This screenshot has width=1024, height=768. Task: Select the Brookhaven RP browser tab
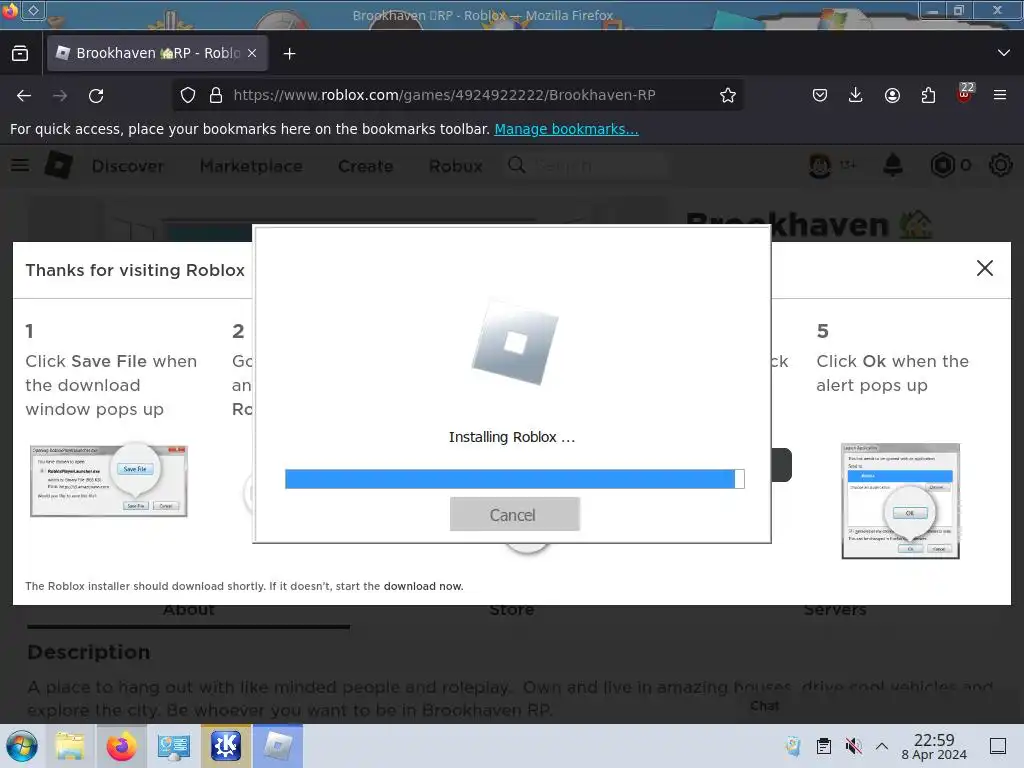tap(157, 53)
